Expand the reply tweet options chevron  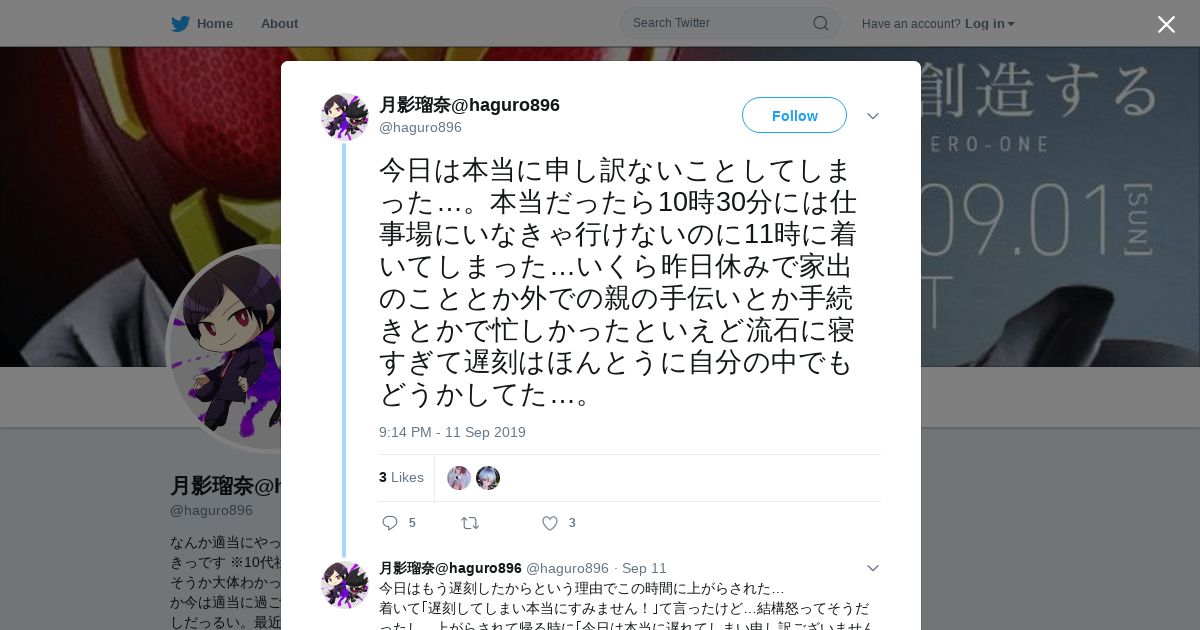[x=873, y=568]
